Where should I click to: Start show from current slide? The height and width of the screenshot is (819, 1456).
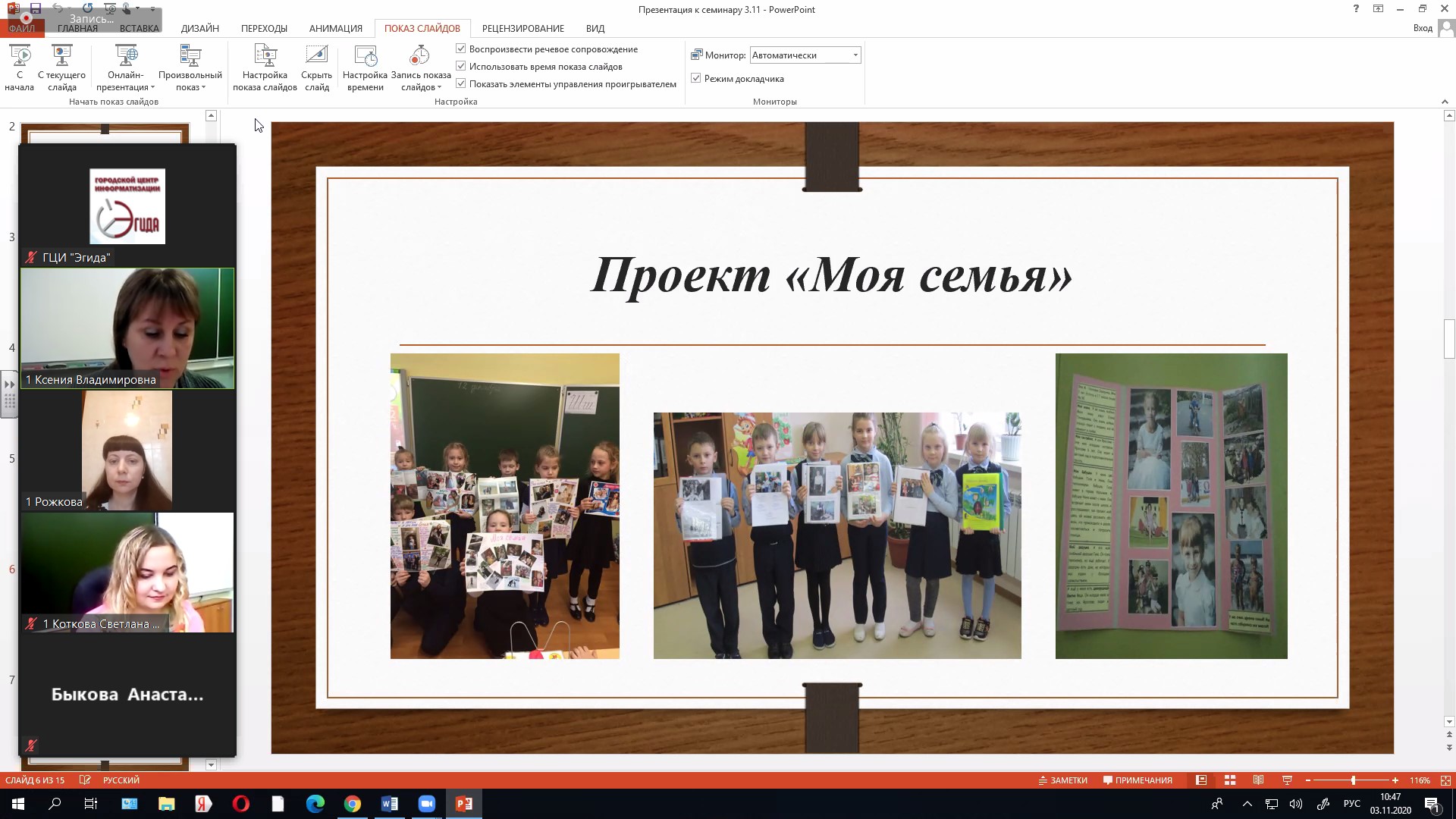pyautogui.click(x=61, y=56)
